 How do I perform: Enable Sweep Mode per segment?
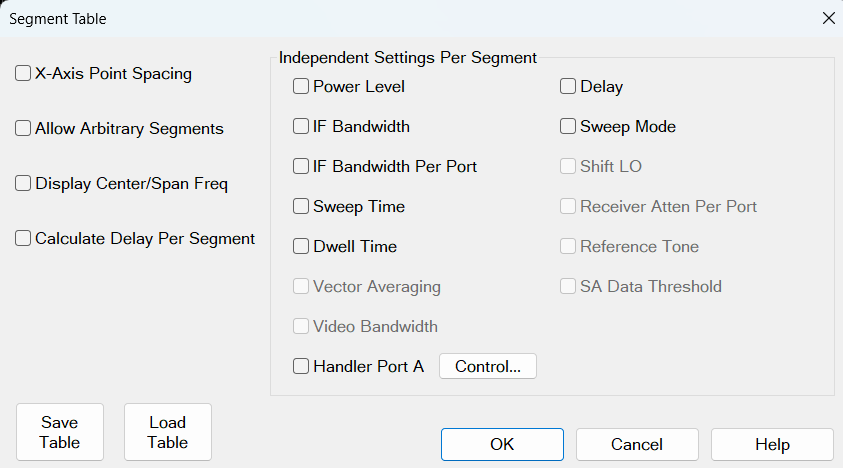(x=568, y=127)
